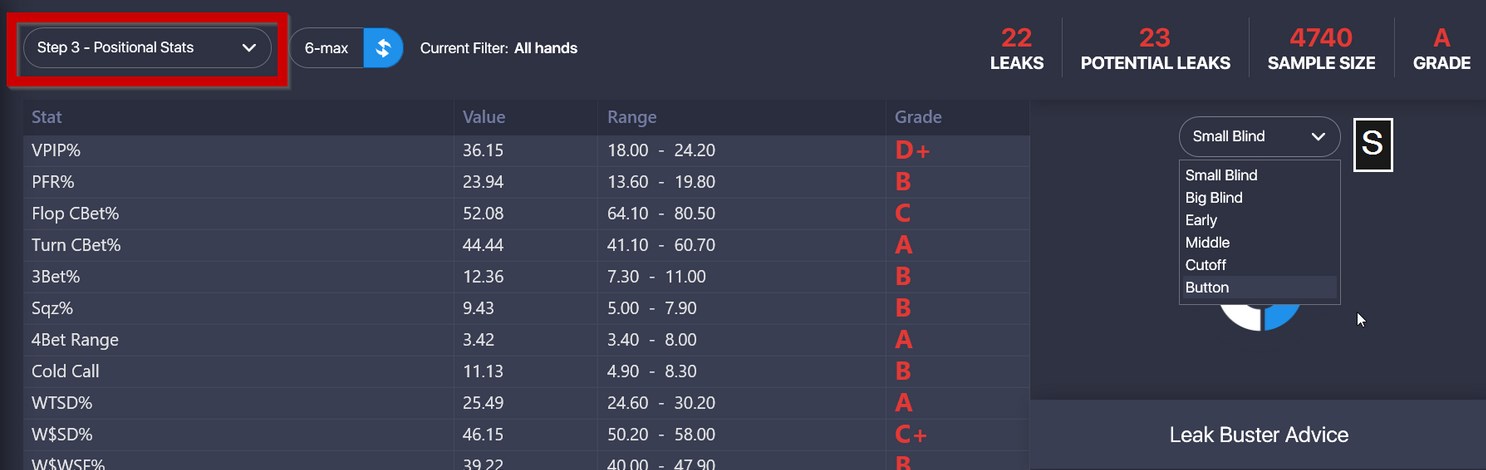Collapse the Small Blind position dropdown
1486x470 pixels.
[1259, 137]
